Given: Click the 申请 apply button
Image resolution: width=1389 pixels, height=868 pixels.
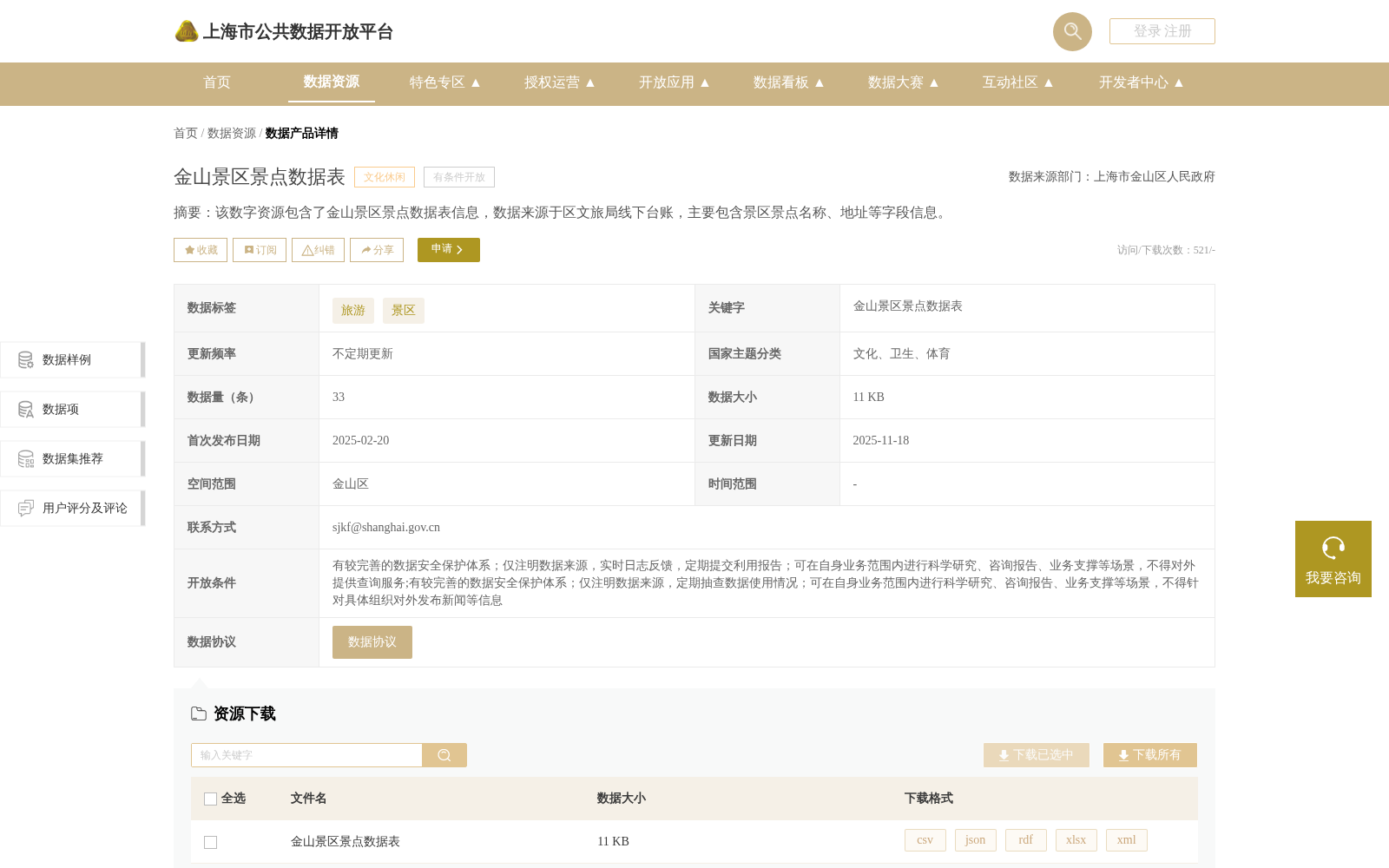Looking at the screenshot, I should [x=449, y=250].
